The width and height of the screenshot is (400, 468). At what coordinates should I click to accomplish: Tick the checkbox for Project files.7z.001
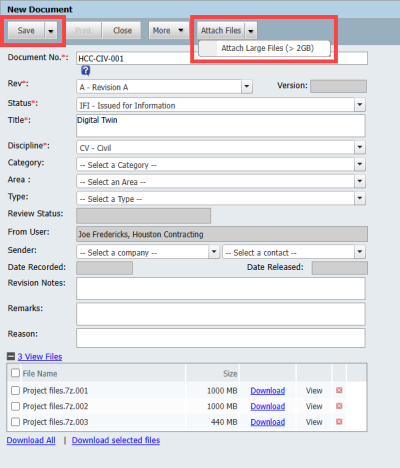click(x=15, y=390)
